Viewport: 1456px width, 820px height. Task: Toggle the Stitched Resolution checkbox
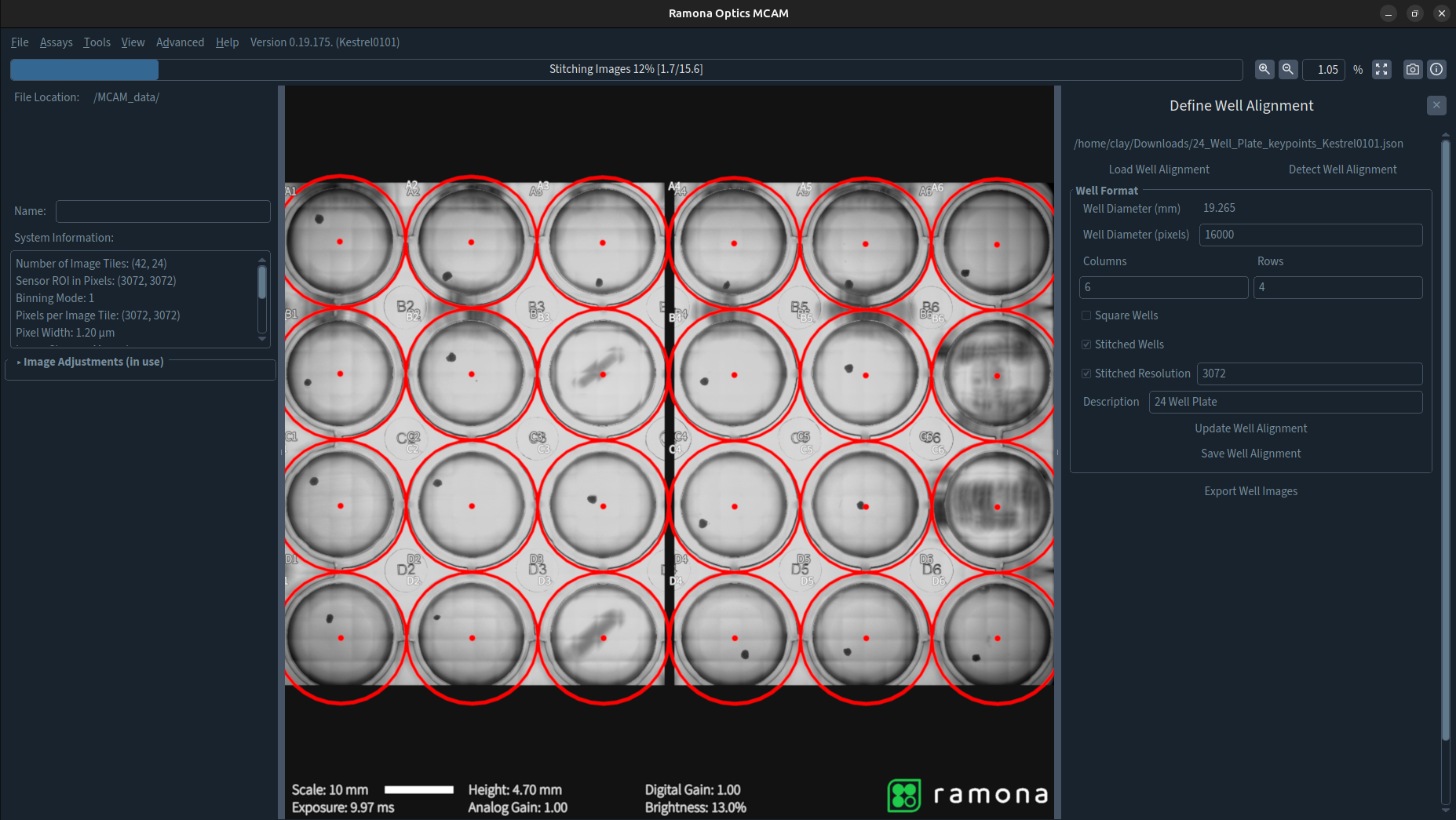(x=1086, y=374)
